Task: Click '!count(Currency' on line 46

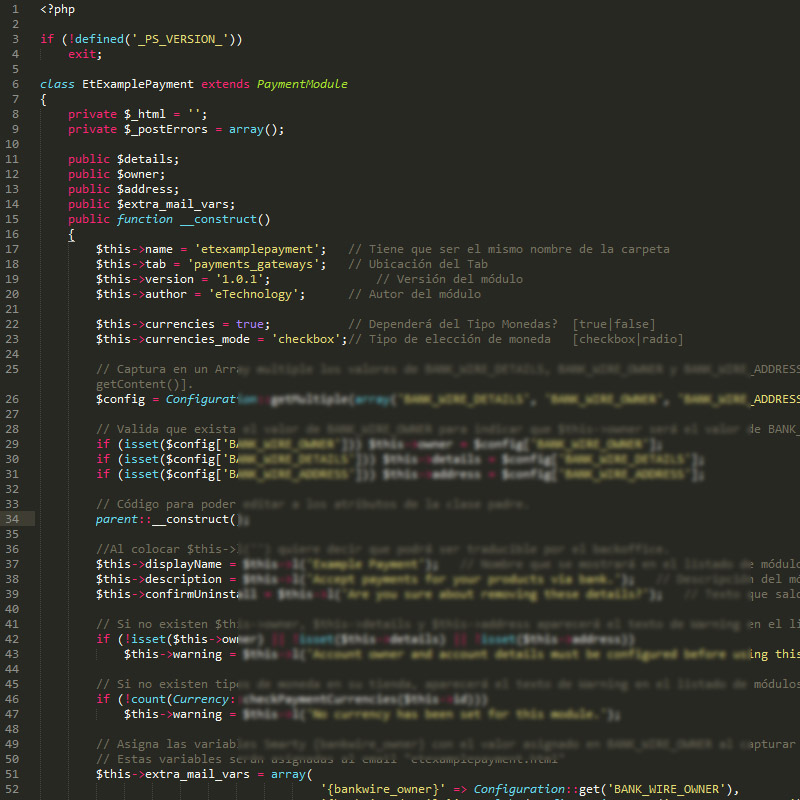Action: [x=177, y=699]
